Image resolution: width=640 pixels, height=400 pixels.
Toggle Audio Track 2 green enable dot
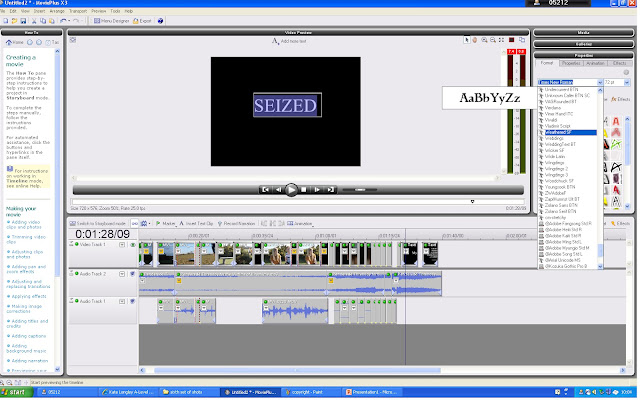[x=76, y=274]
